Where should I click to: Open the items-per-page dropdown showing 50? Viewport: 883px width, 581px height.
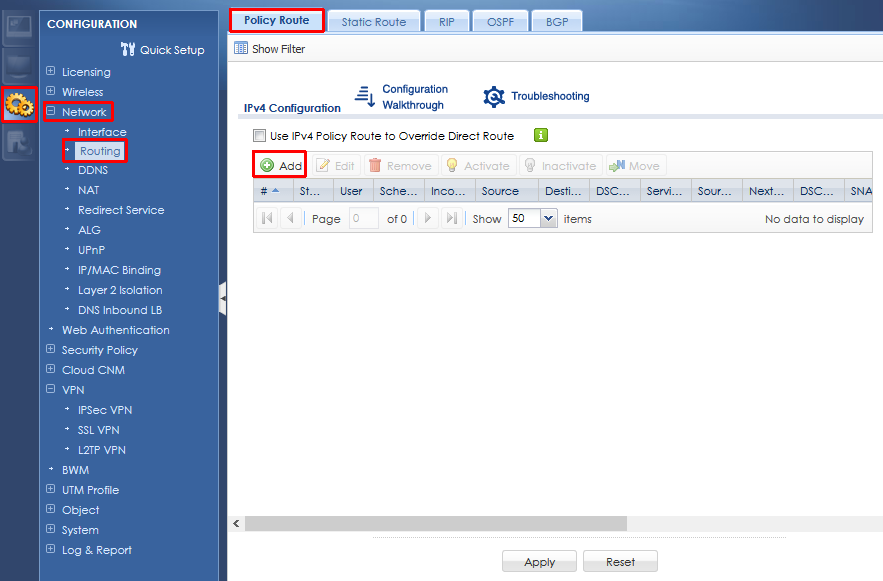[547, 219]
